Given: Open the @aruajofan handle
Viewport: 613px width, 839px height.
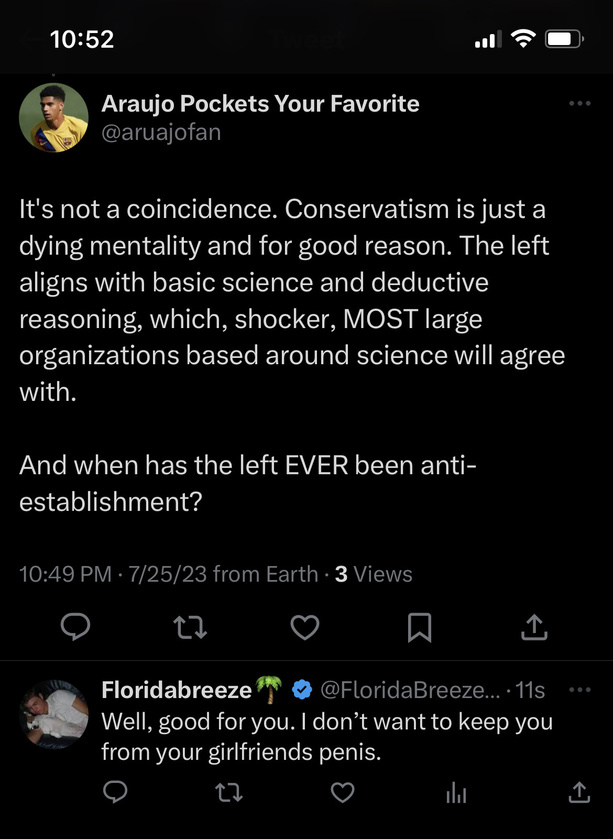Looking at the screenshot, I should tap(161, 132).
